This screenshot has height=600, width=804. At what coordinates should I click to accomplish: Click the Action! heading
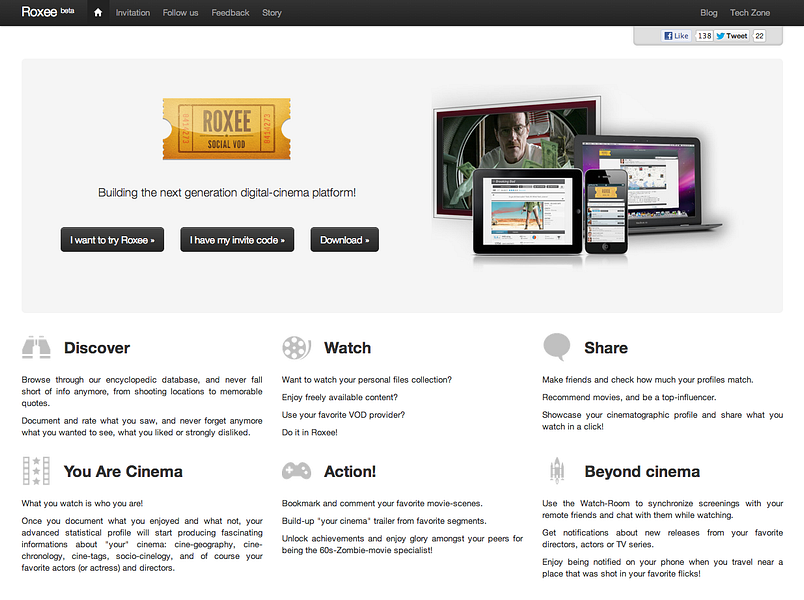tap(350, 471)
